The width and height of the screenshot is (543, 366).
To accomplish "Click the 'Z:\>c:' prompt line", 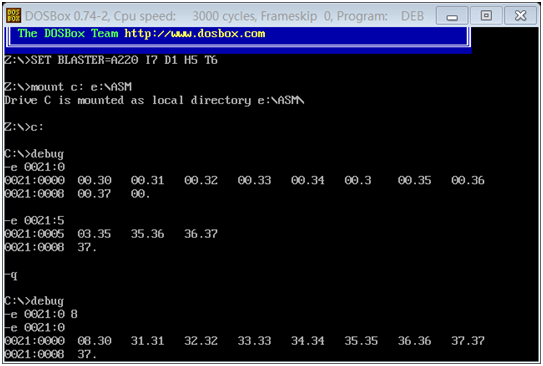I will coord(24,127).
